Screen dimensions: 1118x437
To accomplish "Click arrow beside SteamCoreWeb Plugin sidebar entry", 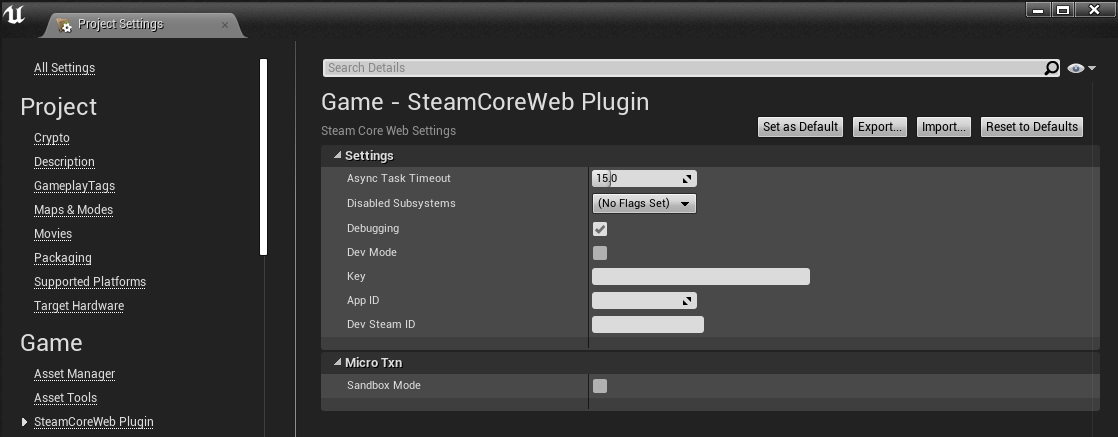I will pyautogui.click(x=25, y=422).
